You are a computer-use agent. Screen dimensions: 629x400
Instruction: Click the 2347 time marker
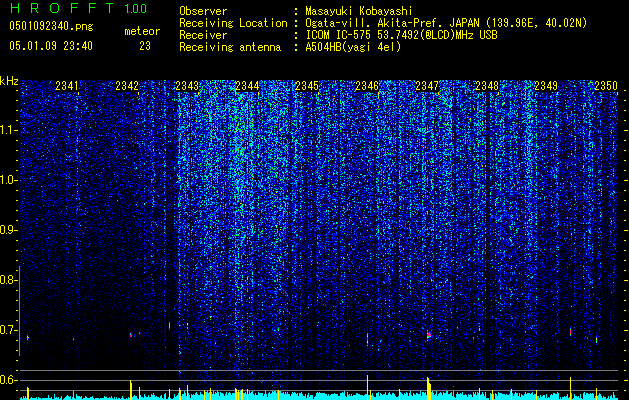(427, 86)
